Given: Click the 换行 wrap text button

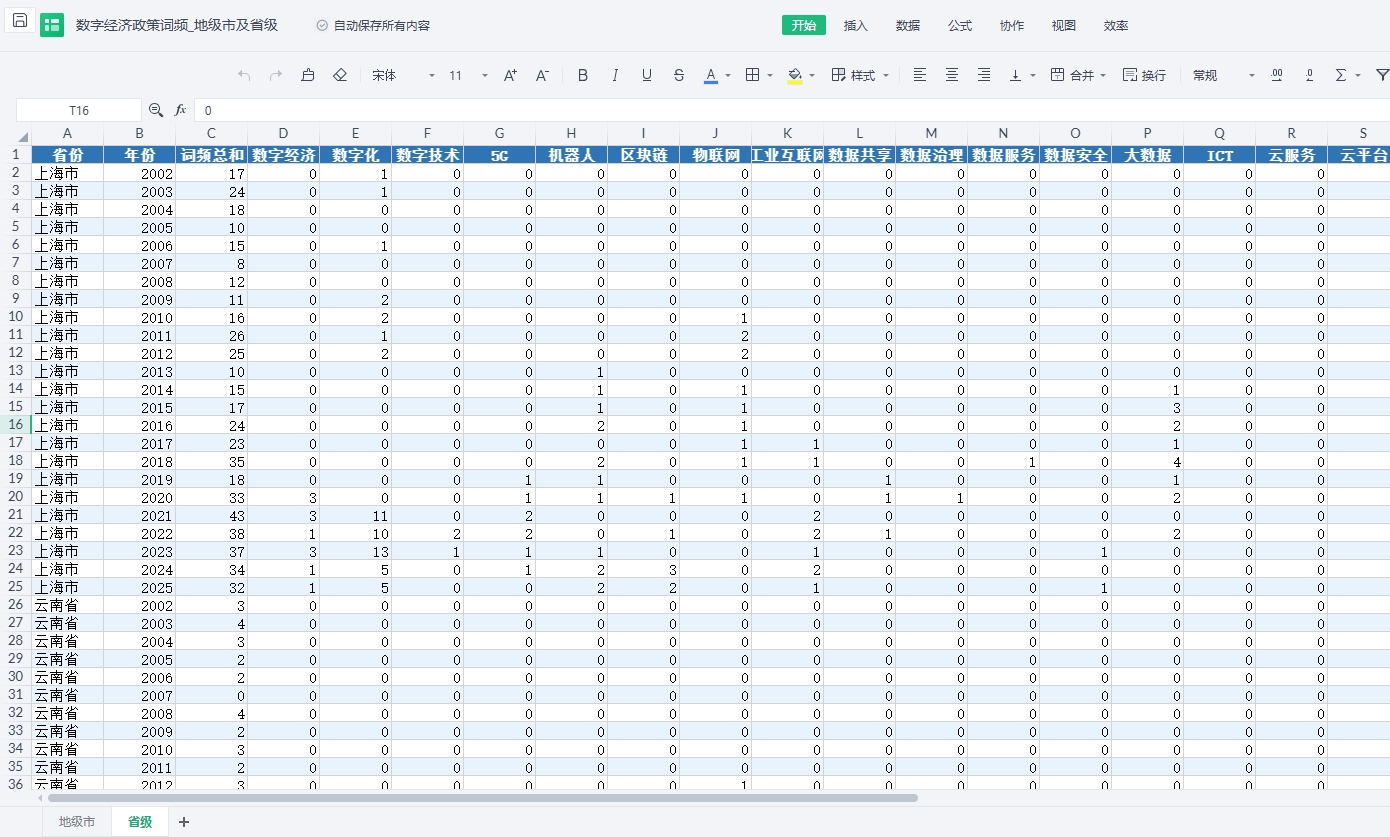Looking at the screenshot, I should [1144, 75].
